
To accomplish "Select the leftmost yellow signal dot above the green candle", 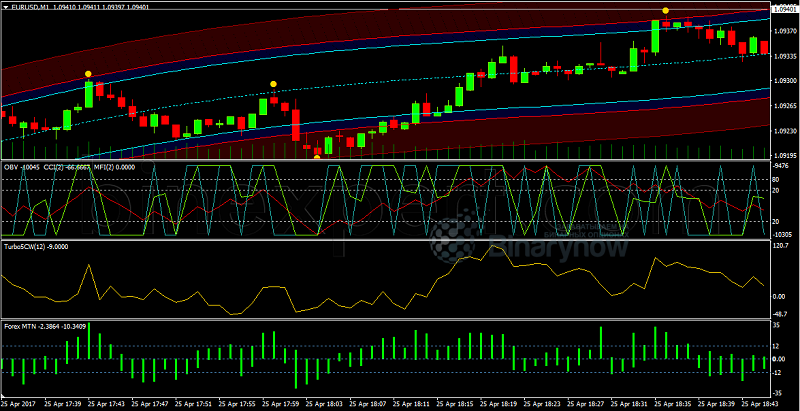I will pos(89,74).
